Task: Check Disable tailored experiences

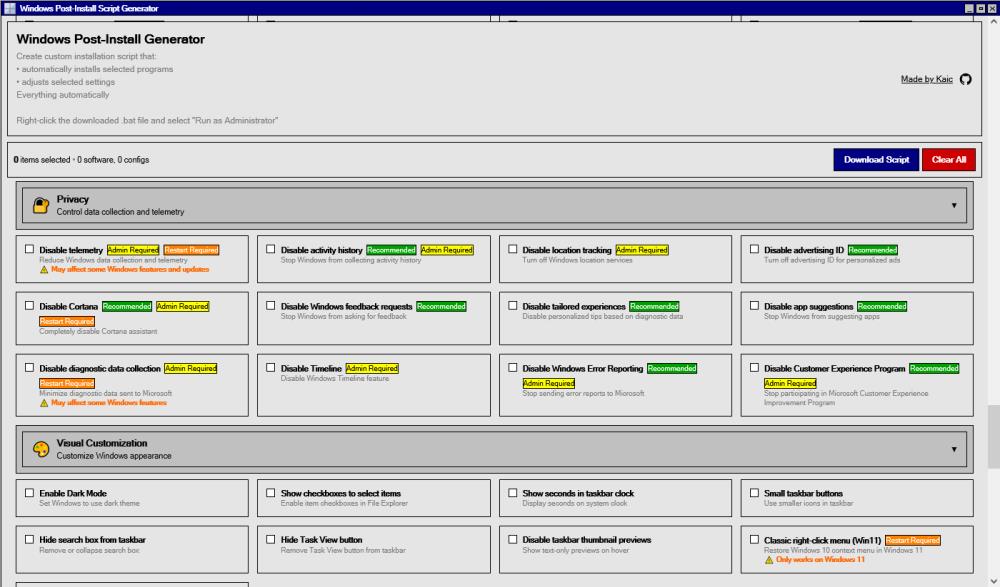Action: click(513, 306)
